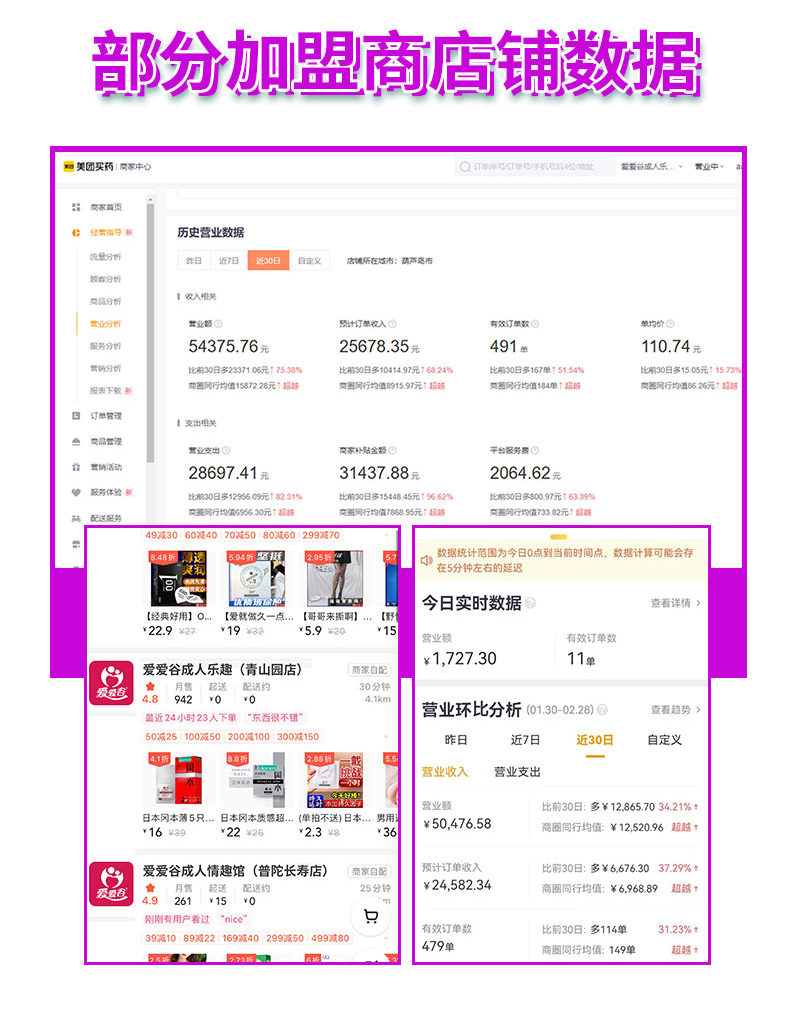Image resolution: width=790 pixels, height=1023 pixels.
Task: Click help icon next to 营业环比分析 date range
Action: pos(602,709)
